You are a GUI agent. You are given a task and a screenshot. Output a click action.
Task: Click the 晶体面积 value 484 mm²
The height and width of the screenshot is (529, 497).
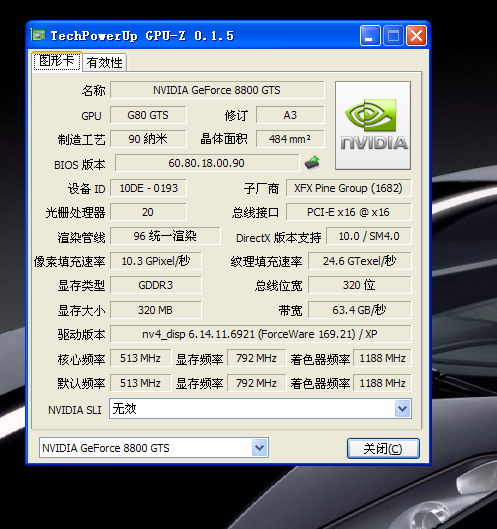click(290, 139)
